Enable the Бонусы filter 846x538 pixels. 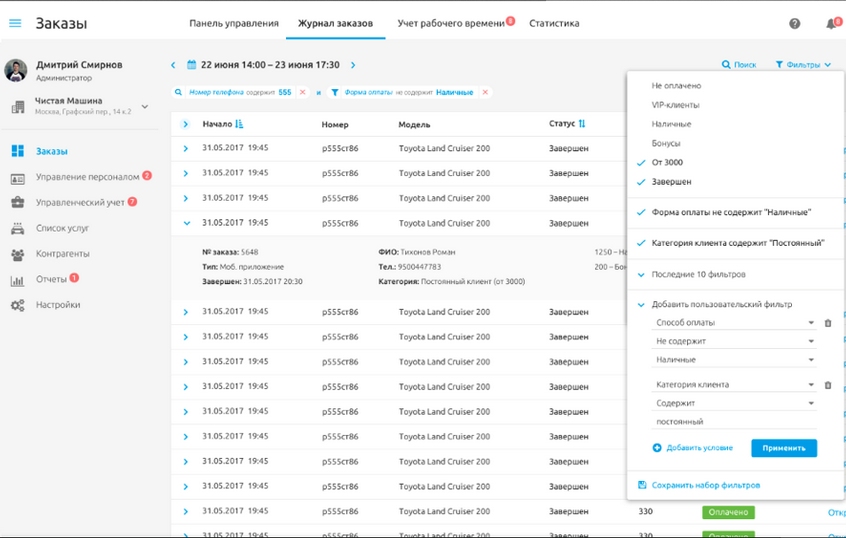[x=666, y=144]
